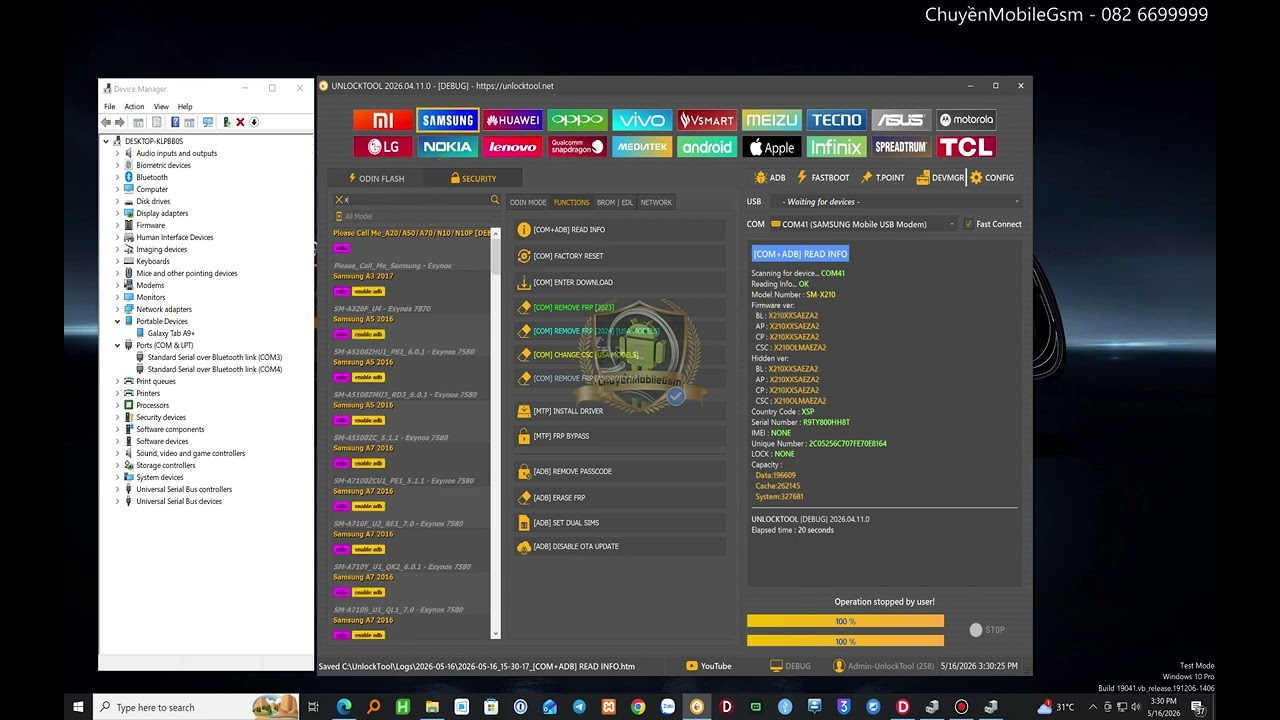Run [ADB] DISABLE OTA UPDATE function

(x=620, y=546)
